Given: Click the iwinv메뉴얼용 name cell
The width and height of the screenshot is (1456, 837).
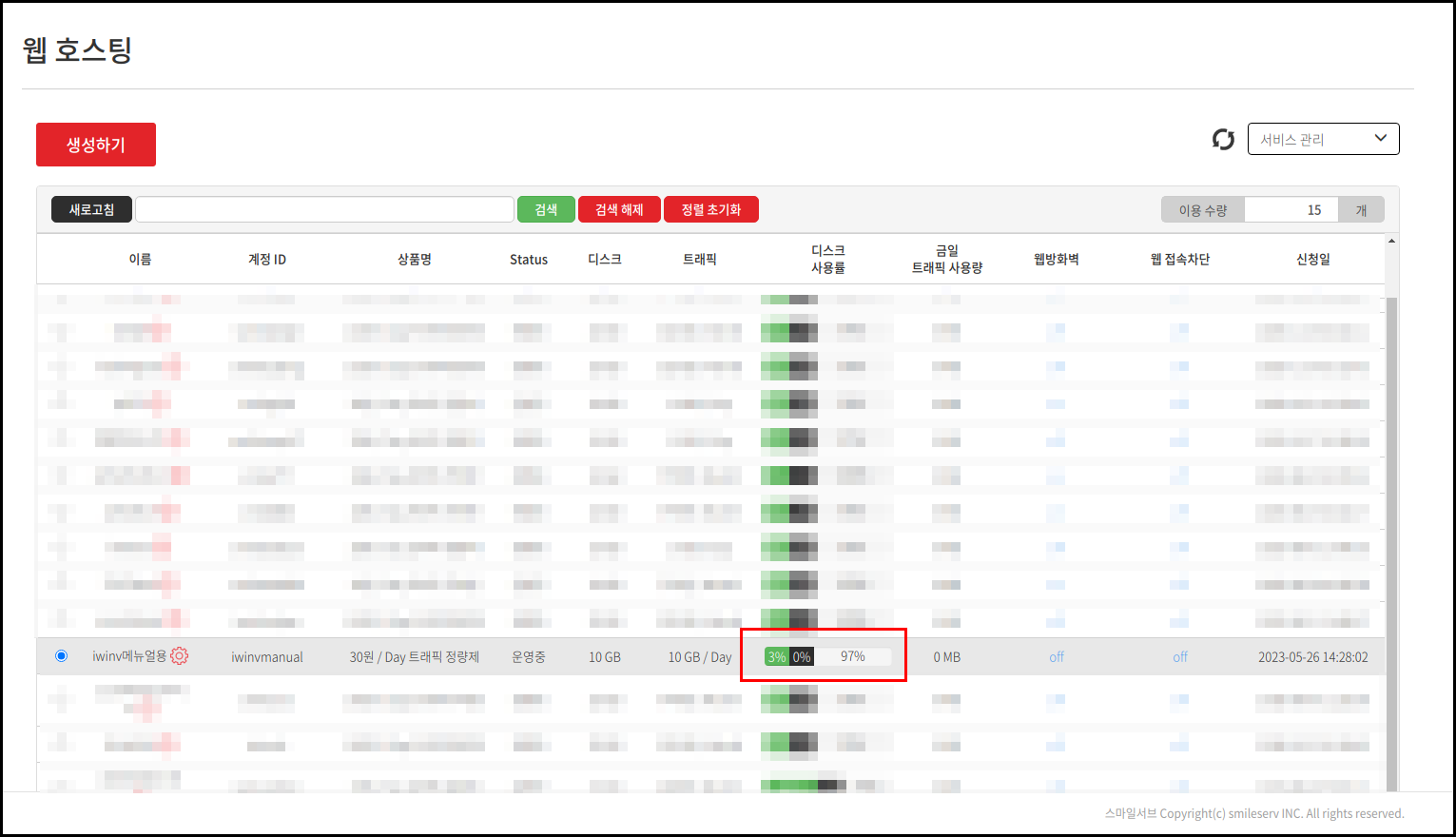Looking at the screenshot, I should tap(129, 656).
